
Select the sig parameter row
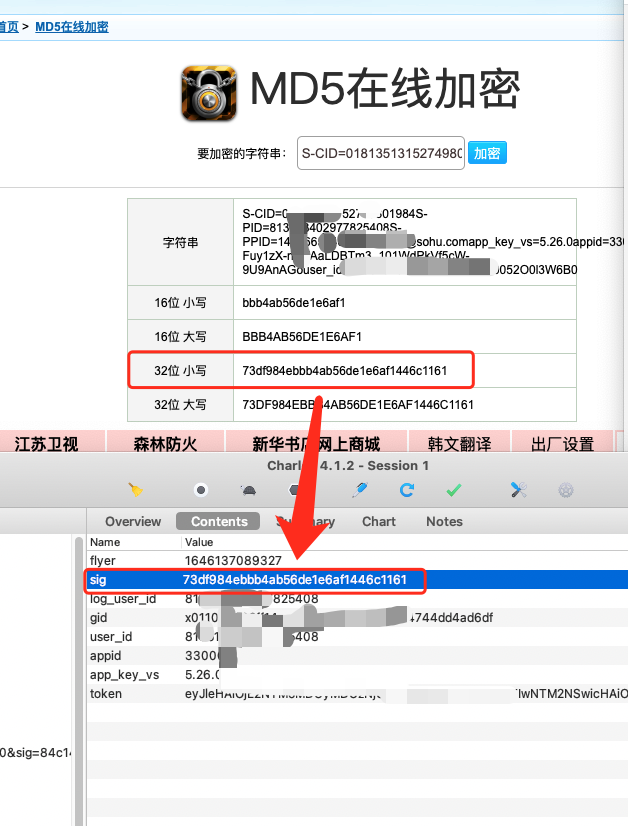point(358,579)
